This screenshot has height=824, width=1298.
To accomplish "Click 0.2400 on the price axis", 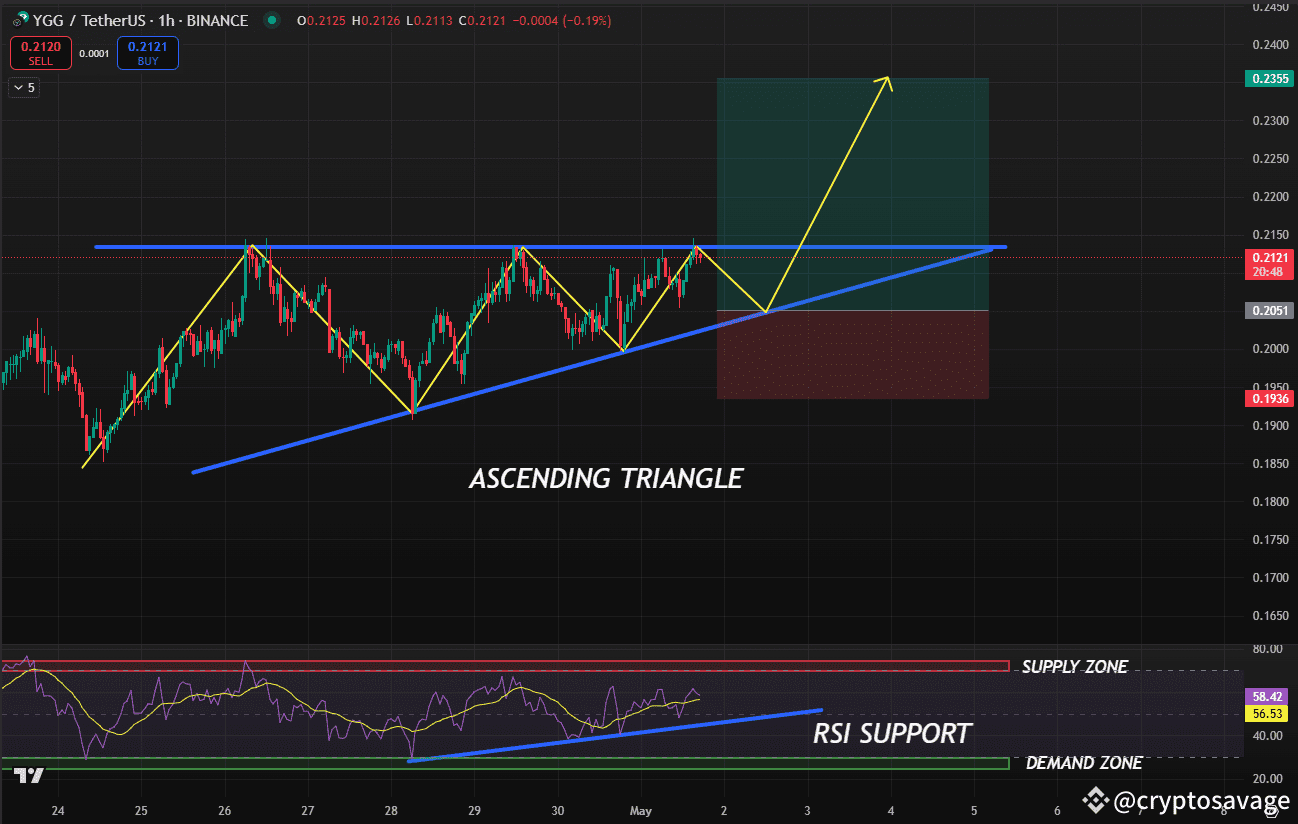I will (x=1268, y=45).
